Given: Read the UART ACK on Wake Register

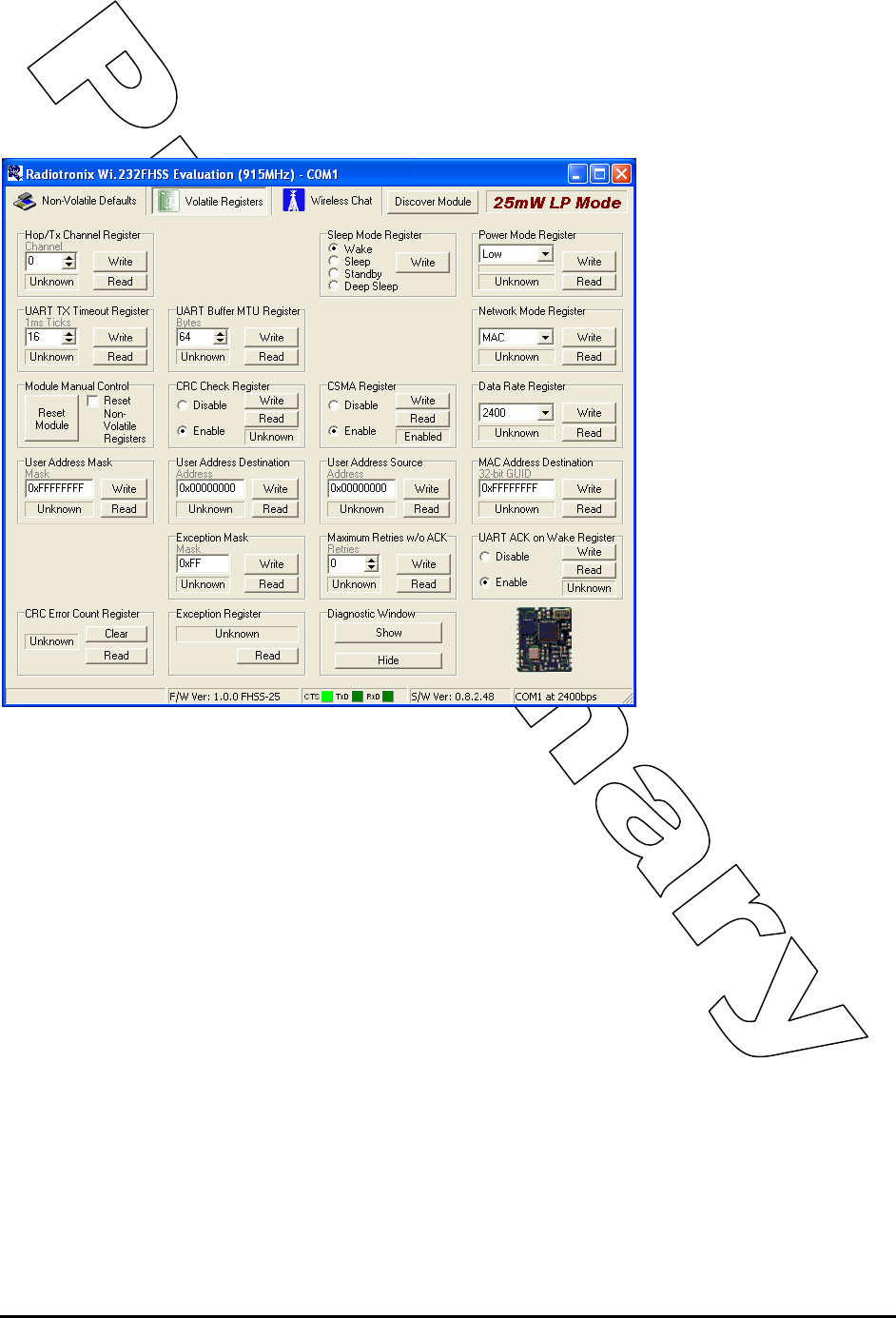Looking at the screenshot, I should 590,570.
